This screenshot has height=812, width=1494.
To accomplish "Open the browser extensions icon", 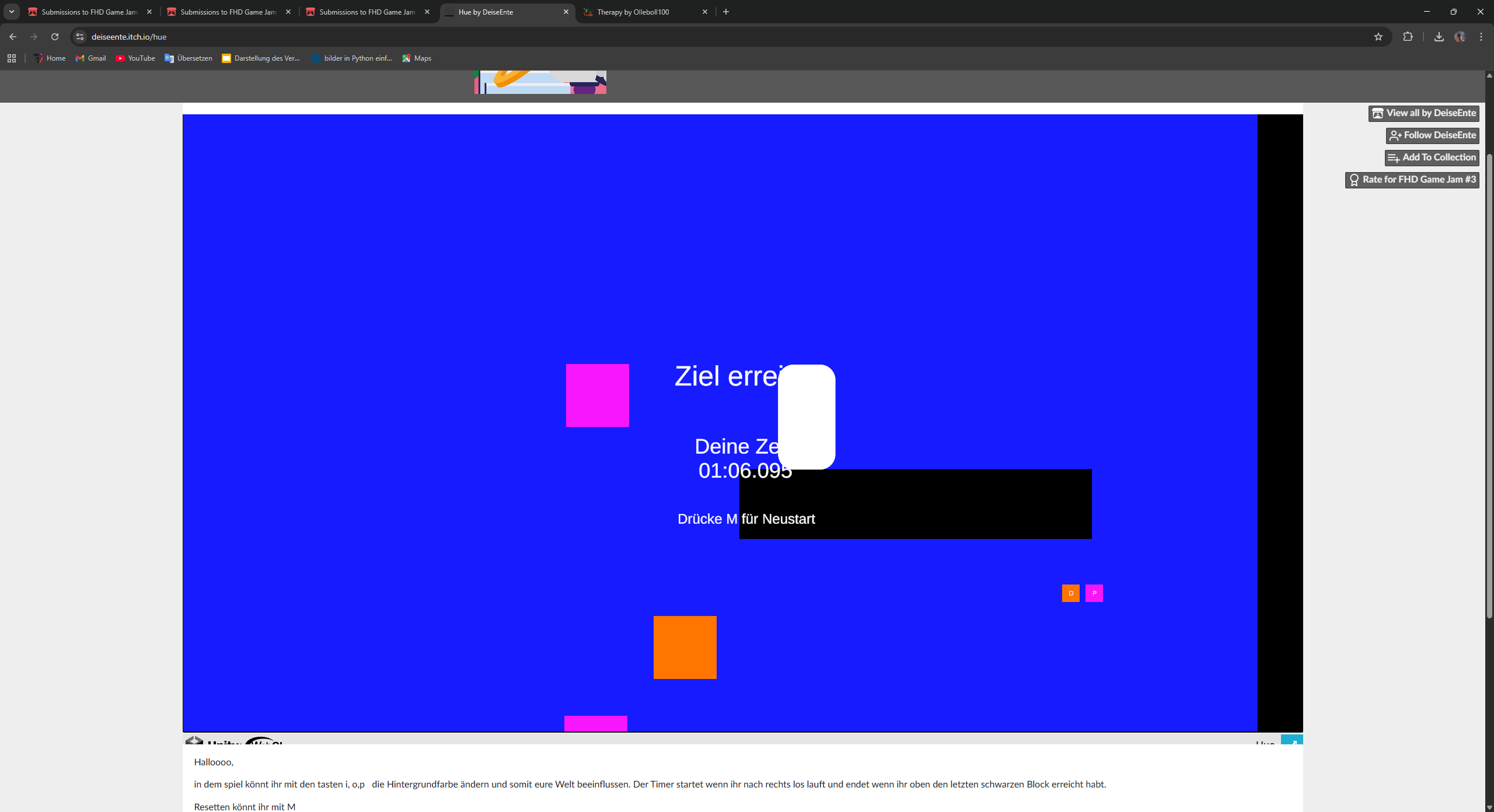I will coord(1408,37).
